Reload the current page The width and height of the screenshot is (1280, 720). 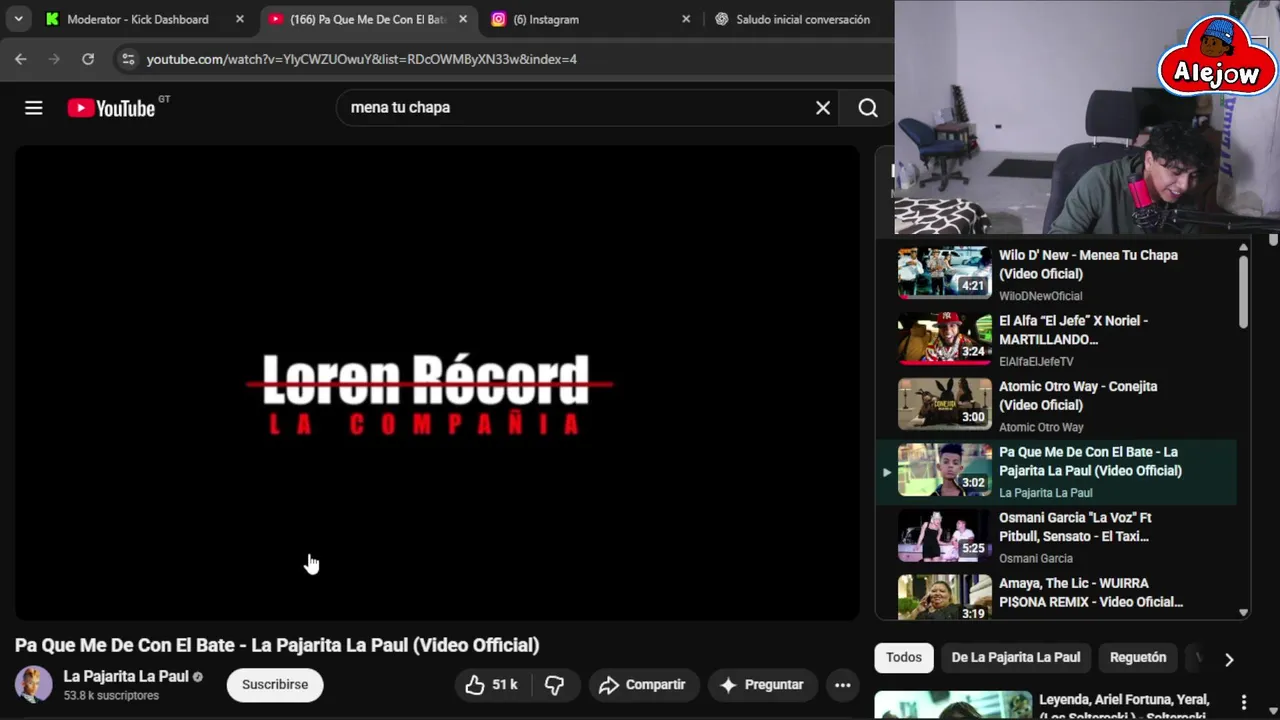[x=88, y=59]
